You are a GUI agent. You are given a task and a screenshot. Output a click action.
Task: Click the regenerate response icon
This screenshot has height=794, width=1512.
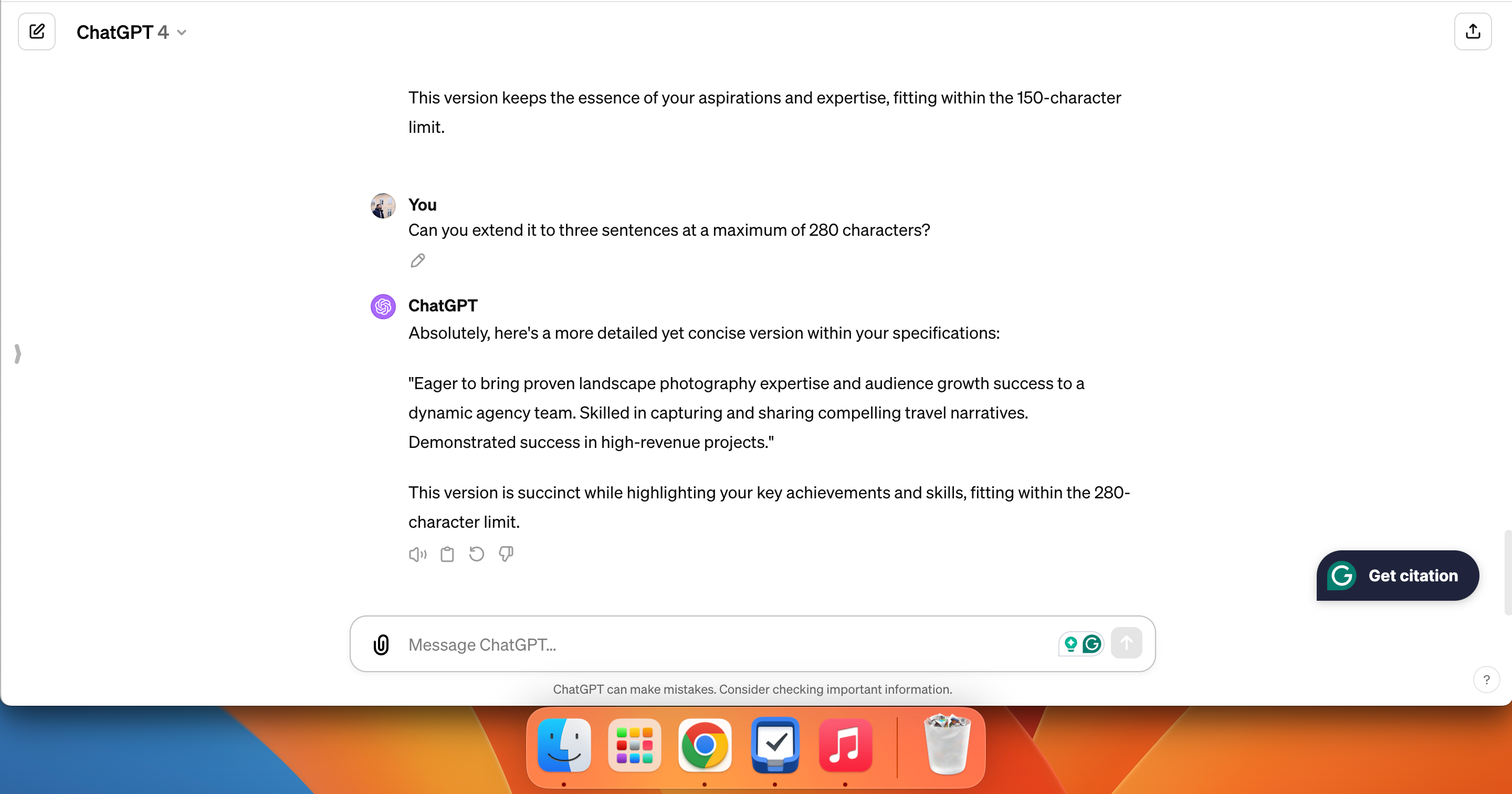(476, 553)
